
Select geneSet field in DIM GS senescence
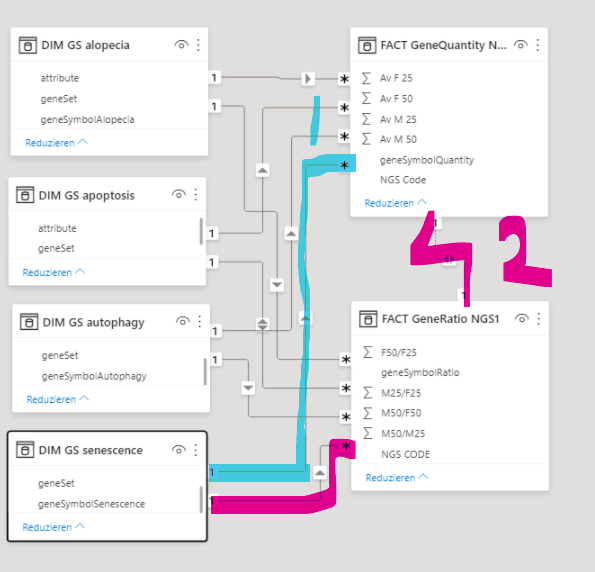[56, 483]
